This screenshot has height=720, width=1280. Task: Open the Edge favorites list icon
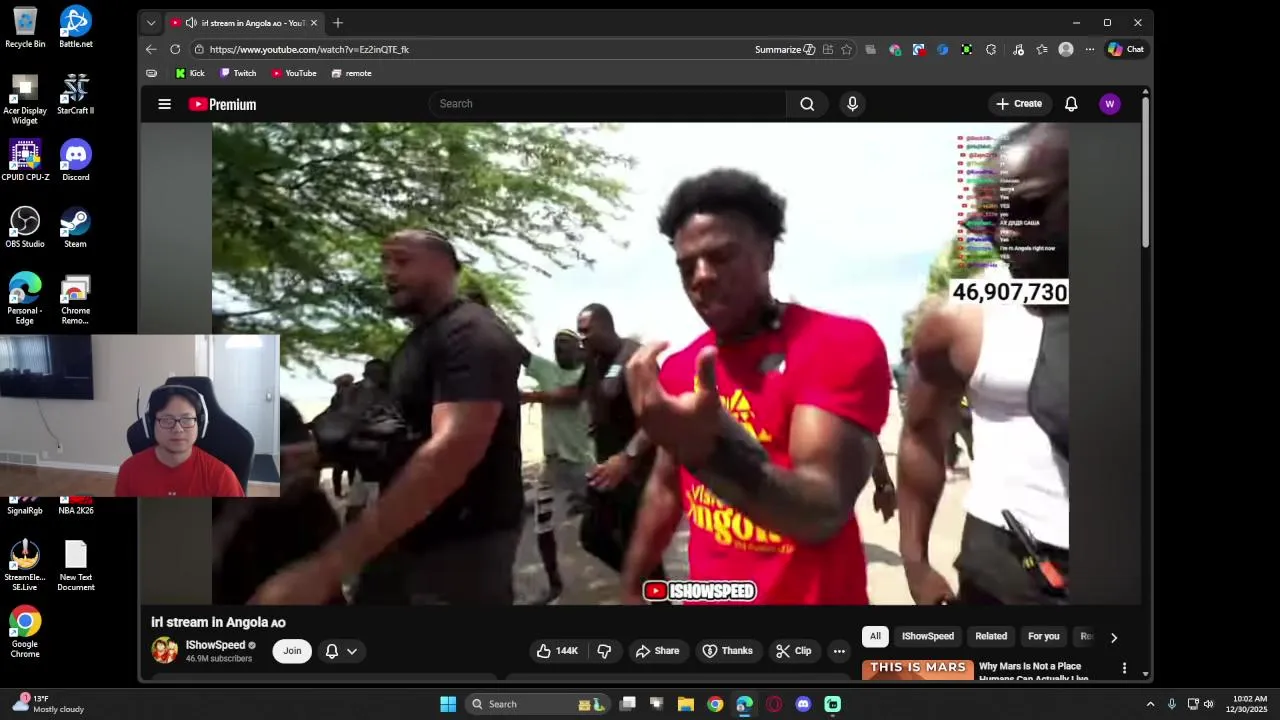[1042, 49]
